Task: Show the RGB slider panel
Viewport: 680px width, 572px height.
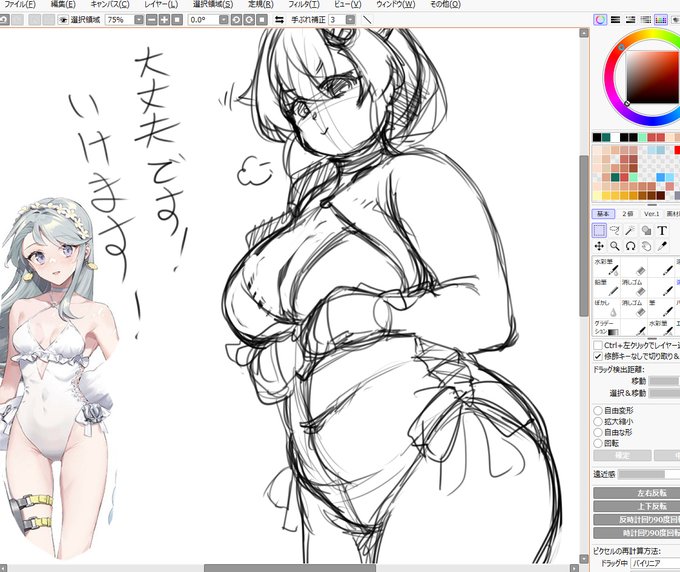Action: (615, 20)
